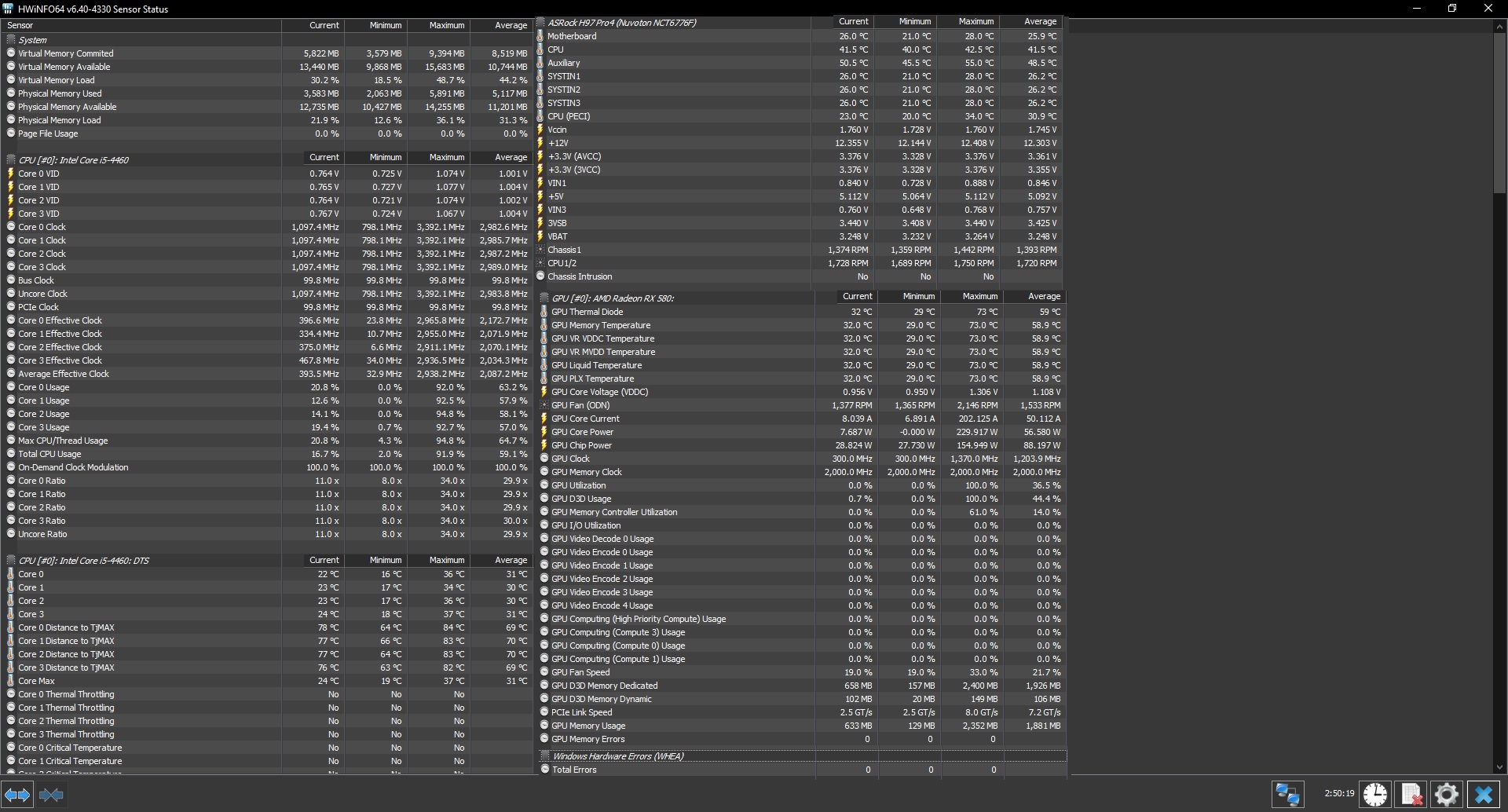Click the elapsed time 2:50:19 readout
Image resolution: width=1508 pixels, height=812 pixels.
(1339, 793)
